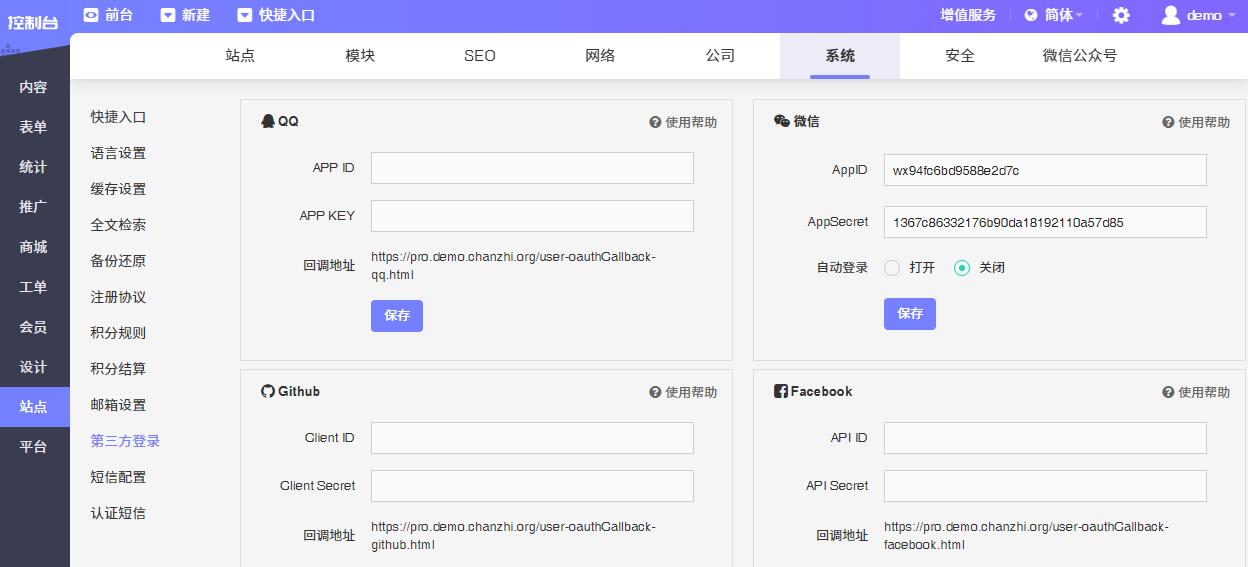This screenshot has width=1248, height=567.
Task: Focus the 微信 AppID field
Action: tap(1045, 170)
